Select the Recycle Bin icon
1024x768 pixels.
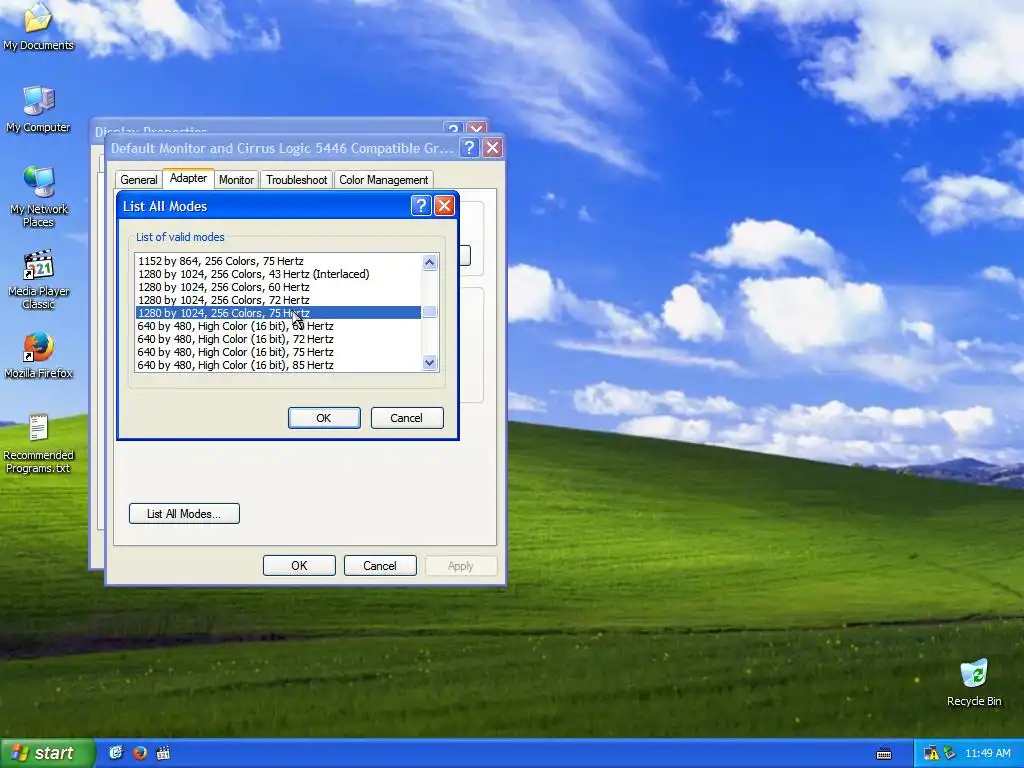tap(974, 683)
